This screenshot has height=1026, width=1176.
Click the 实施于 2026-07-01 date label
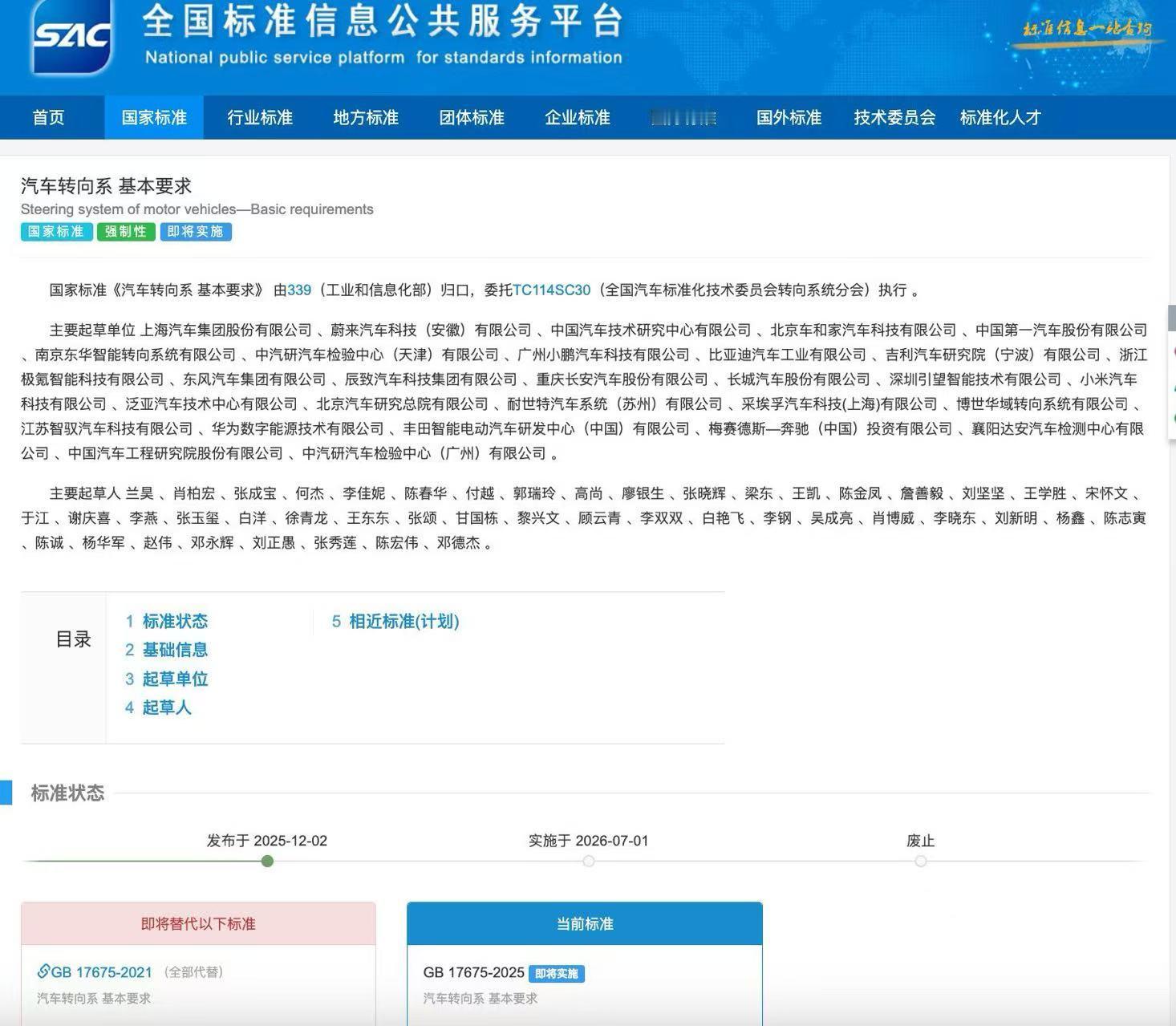pyautogui.click(x=589, y=841)
